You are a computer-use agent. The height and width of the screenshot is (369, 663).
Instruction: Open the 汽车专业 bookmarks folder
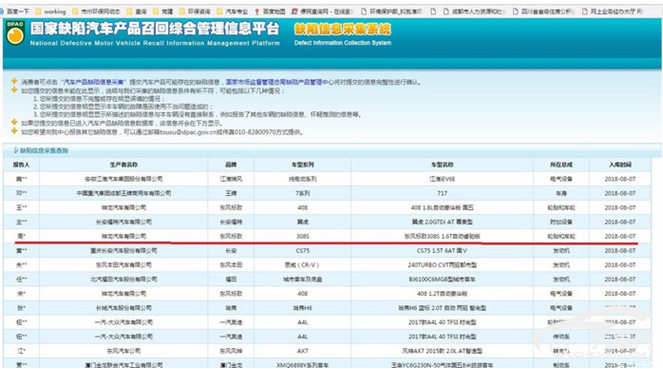[x=233, y=11]
